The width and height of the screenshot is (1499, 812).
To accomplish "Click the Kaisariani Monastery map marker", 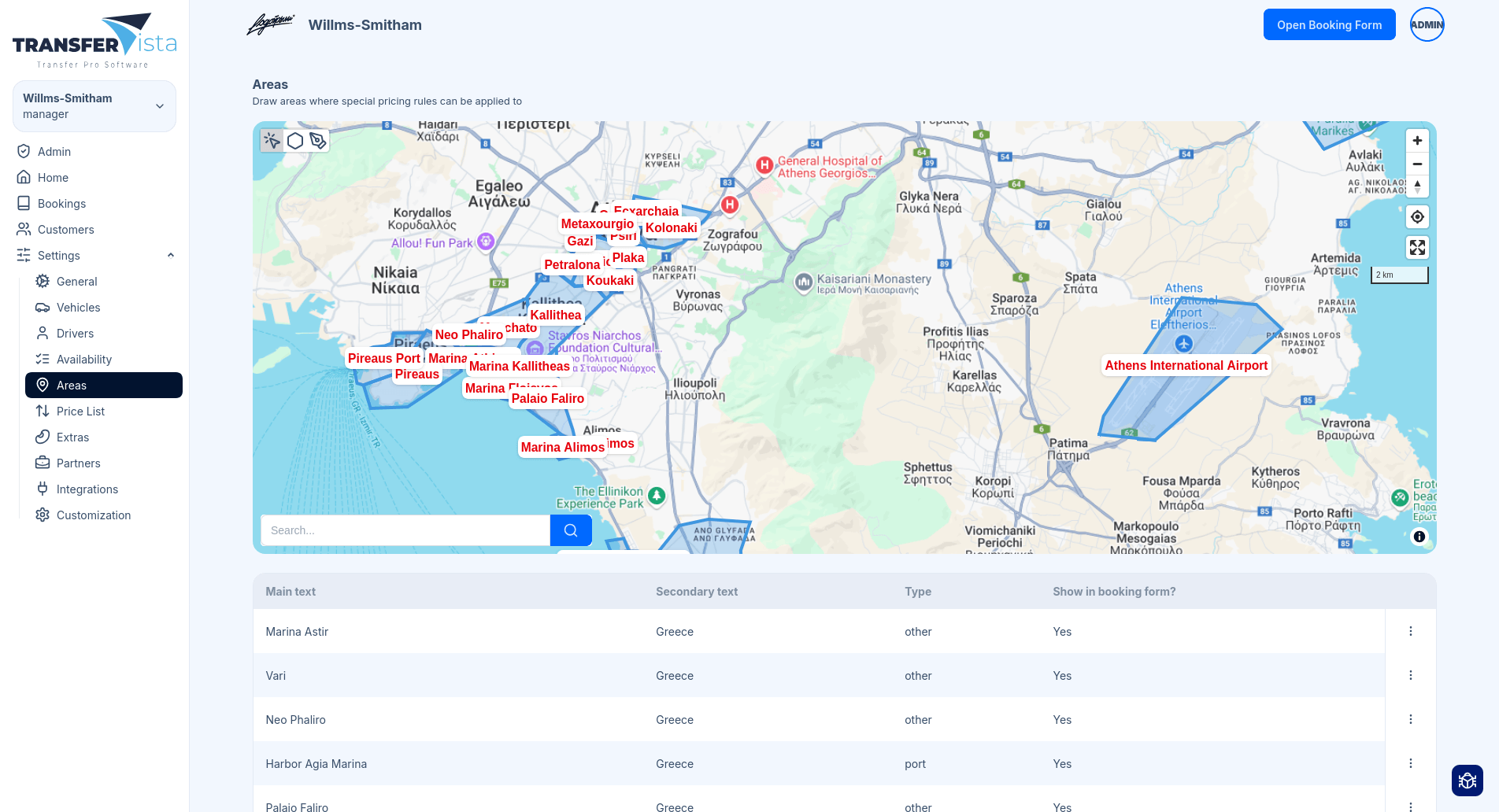I will (x=803, y=282).
